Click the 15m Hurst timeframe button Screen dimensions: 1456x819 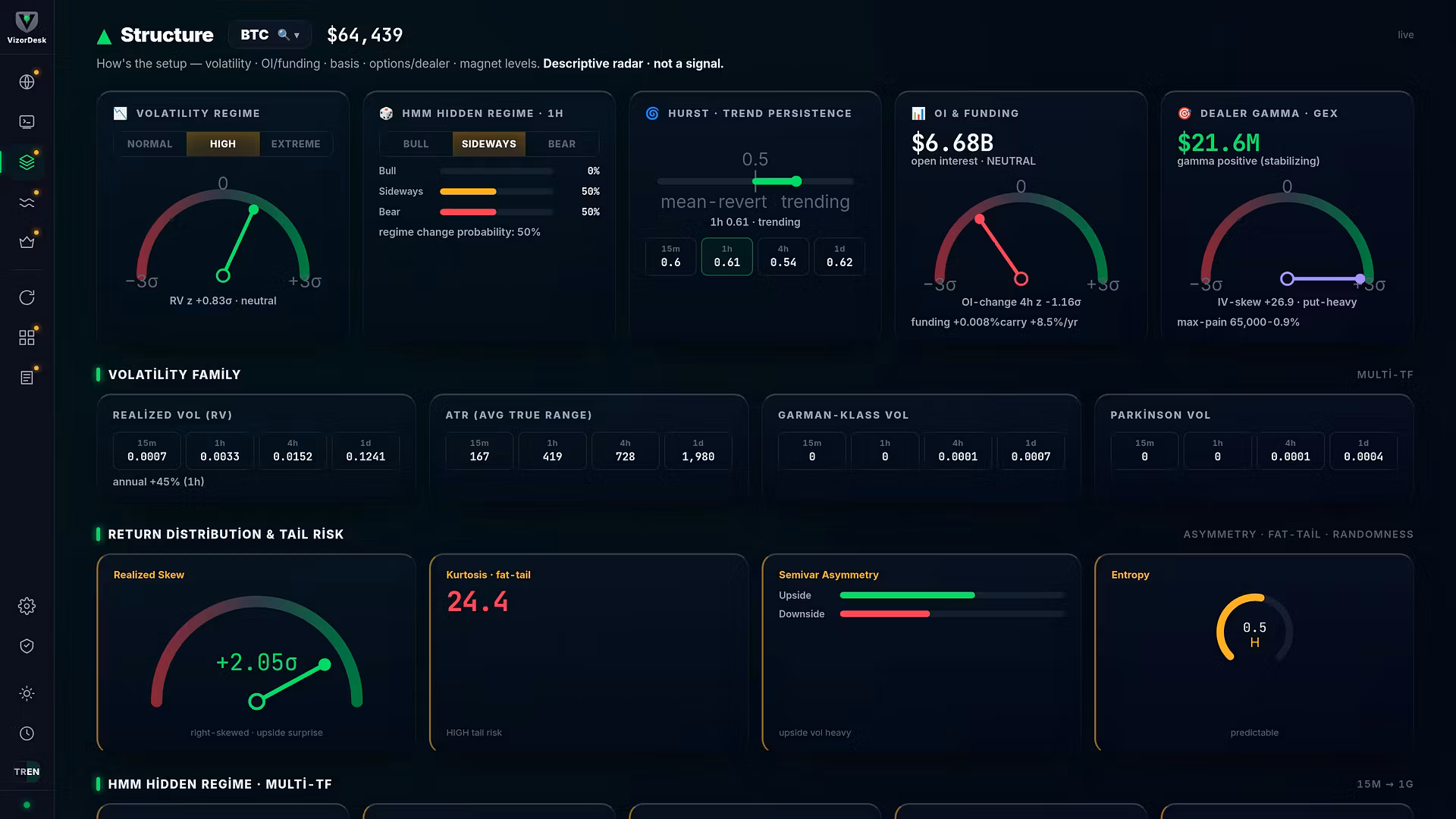tap(670, 256)
